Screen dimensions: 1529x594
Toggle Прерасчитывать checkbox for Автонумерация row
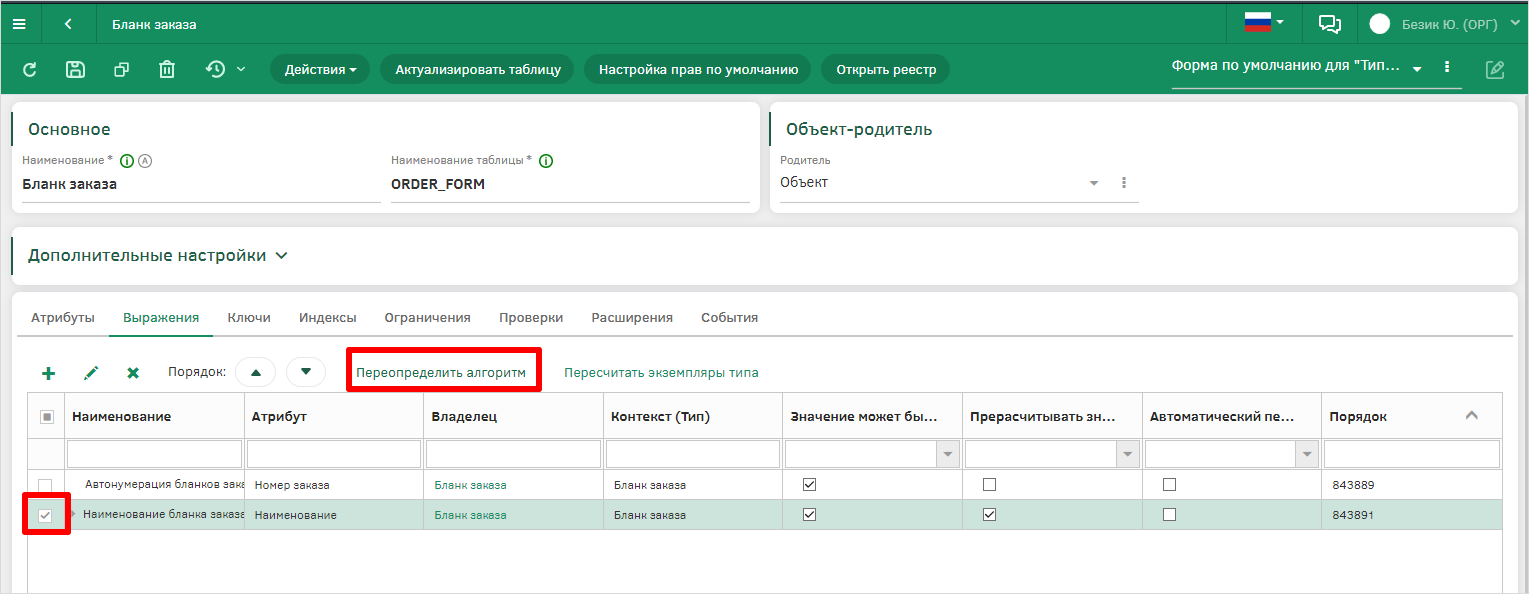[x=989, y=484]
